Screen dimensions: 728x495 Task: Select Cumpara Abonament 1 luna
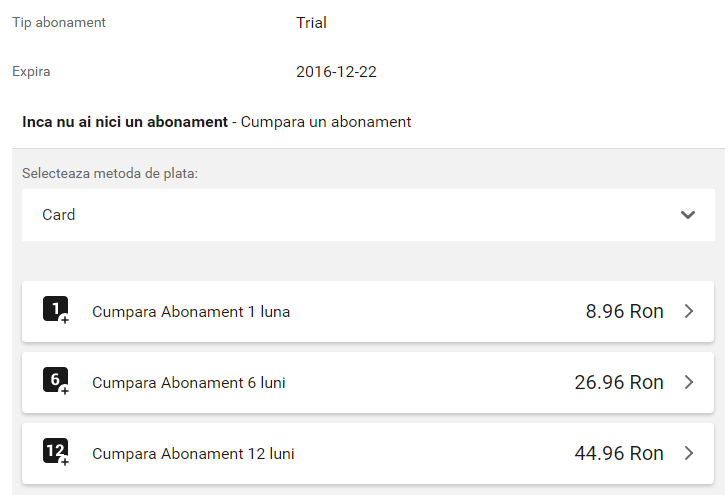[368, 311]
